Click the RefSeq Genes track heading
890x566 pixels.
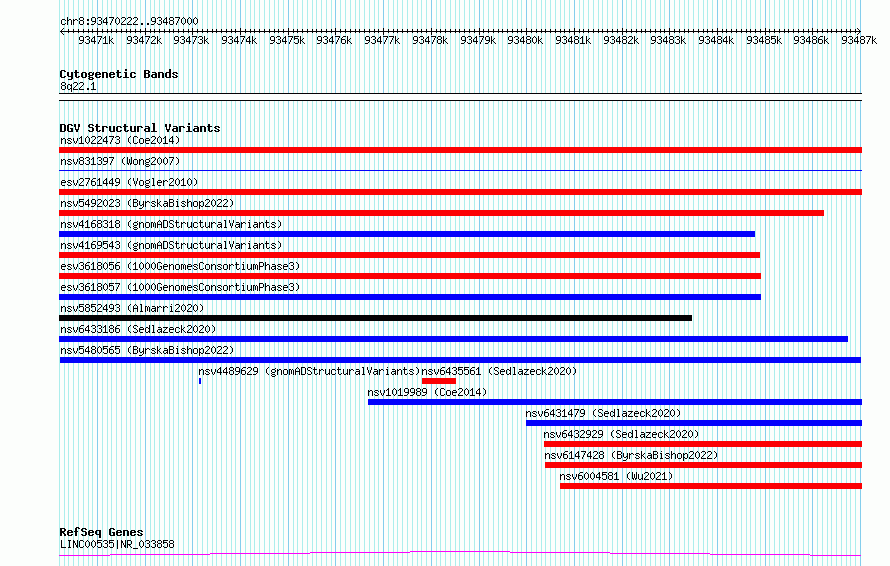click(101, 533)
